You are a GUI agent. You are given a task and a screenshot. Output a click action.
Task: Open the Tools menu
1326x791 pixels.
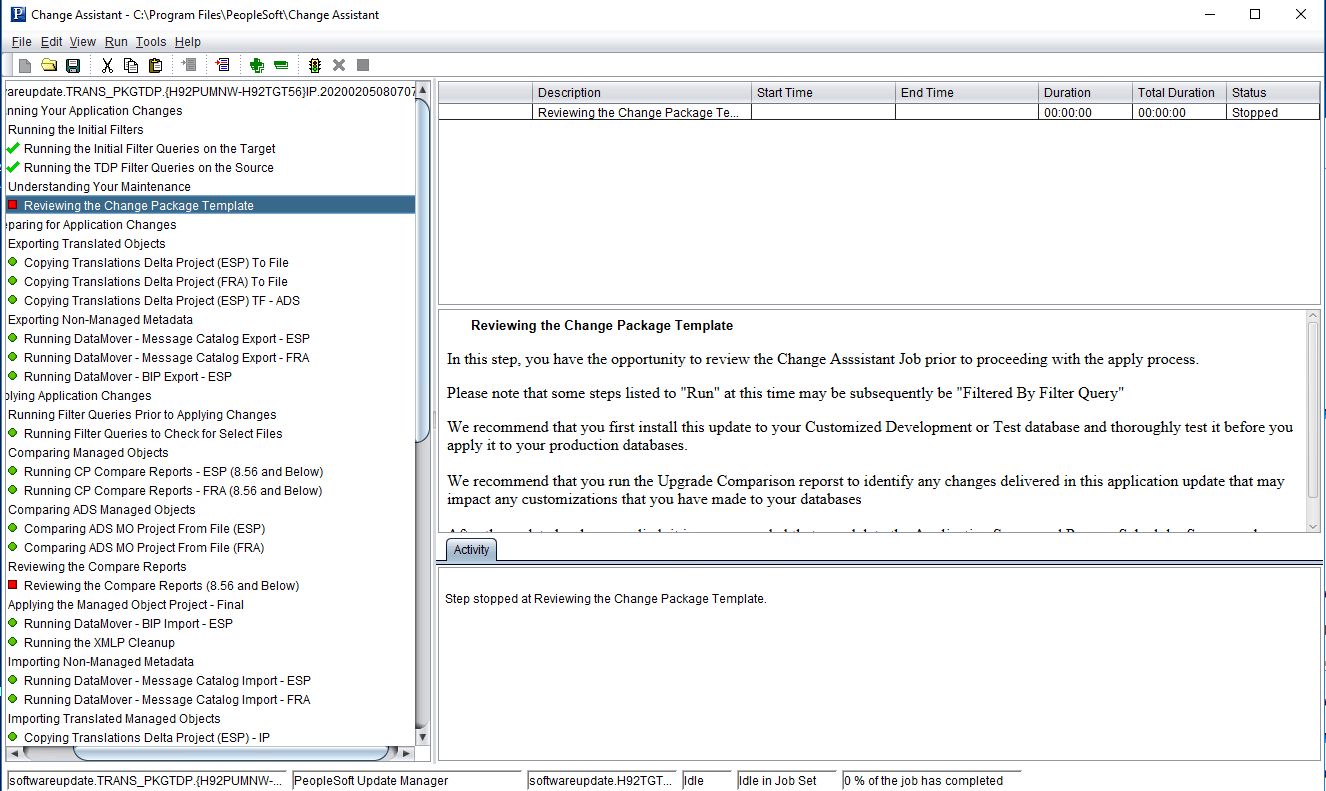pyautogui.click(x=151, y=41)
